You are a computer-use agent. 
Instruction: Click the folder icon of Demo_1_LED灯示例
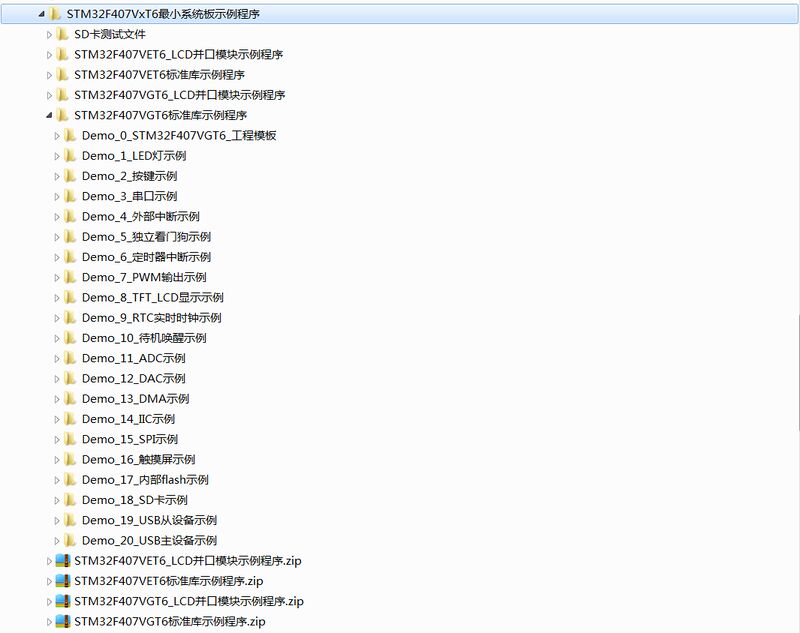70,156
